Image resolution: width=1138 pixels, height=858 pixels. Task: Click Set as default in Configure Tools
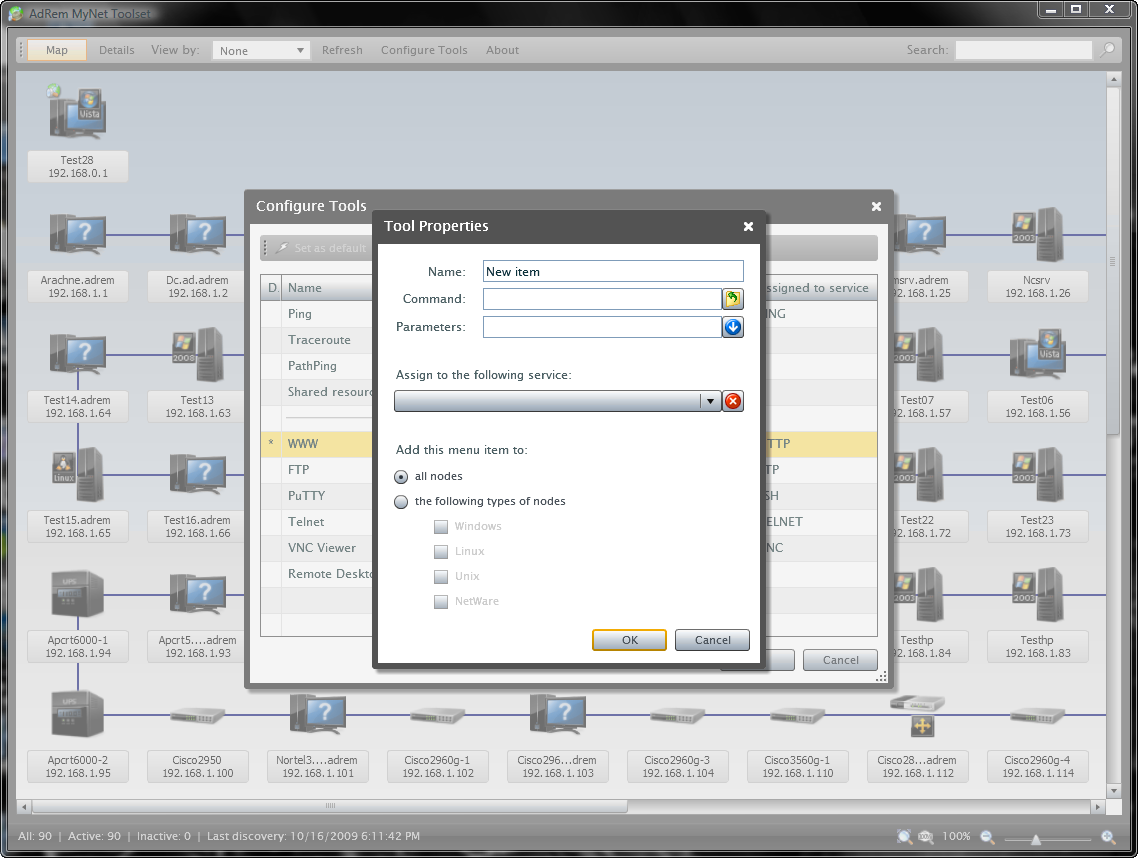322,248
